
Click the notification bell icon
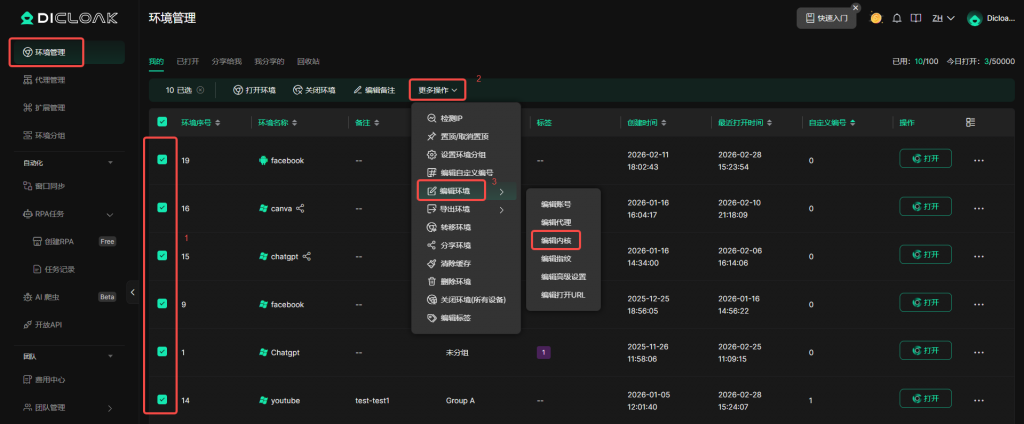896,18
